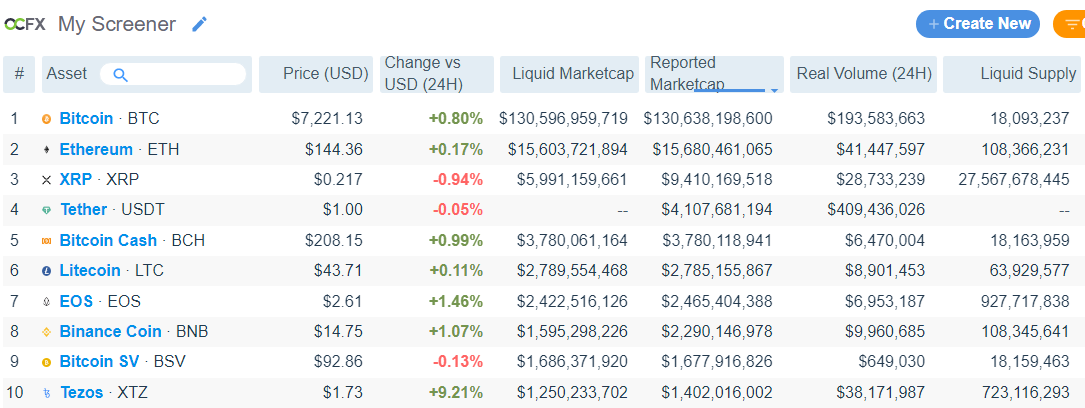Click the Create New button
Image resolution: width=1085 pixels, height=408 pixels.
[978, 24]
